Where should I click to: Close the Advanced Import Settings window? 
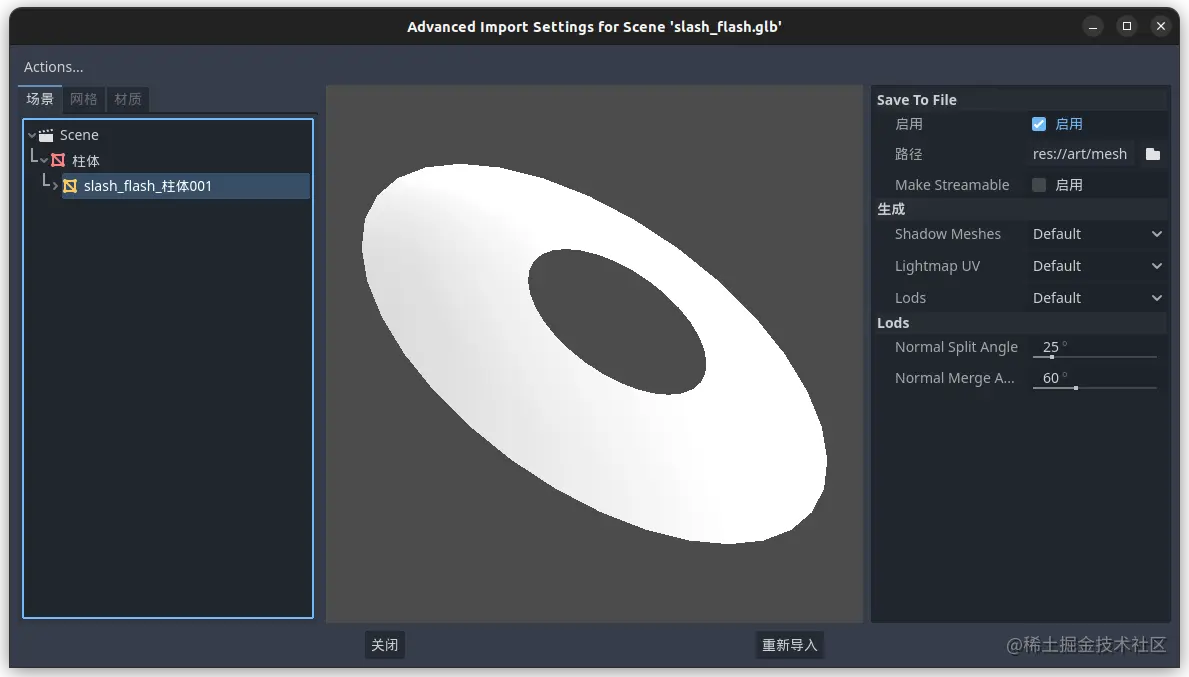pyautogui.click(x=1161, y=27)
